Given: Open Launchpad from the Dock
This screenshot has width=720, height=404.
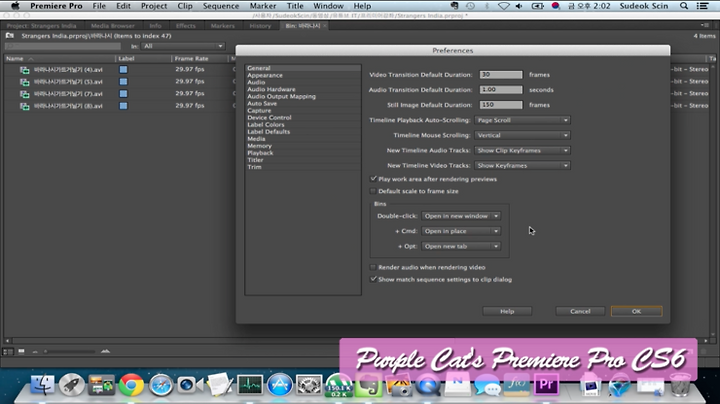Looking at the screenshot, I should point(71,385).
